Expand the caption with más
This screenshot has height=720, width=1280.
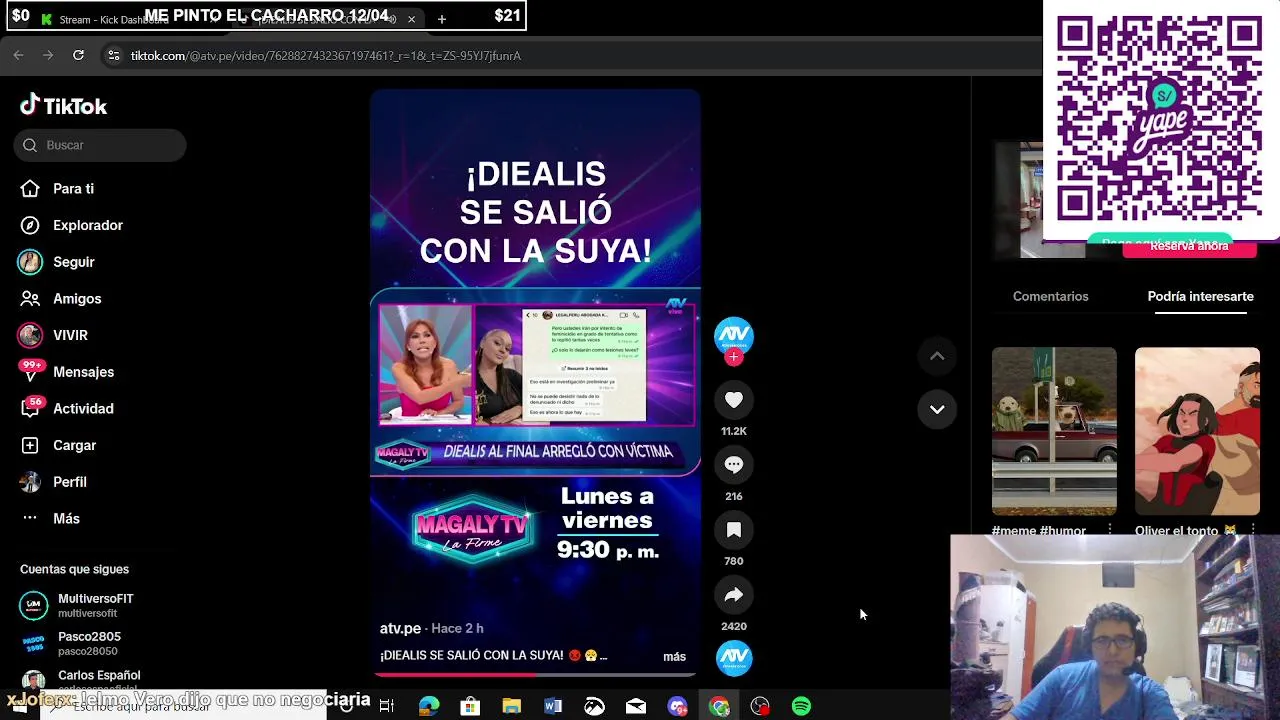pyautogui.click(x=674, y=657)
